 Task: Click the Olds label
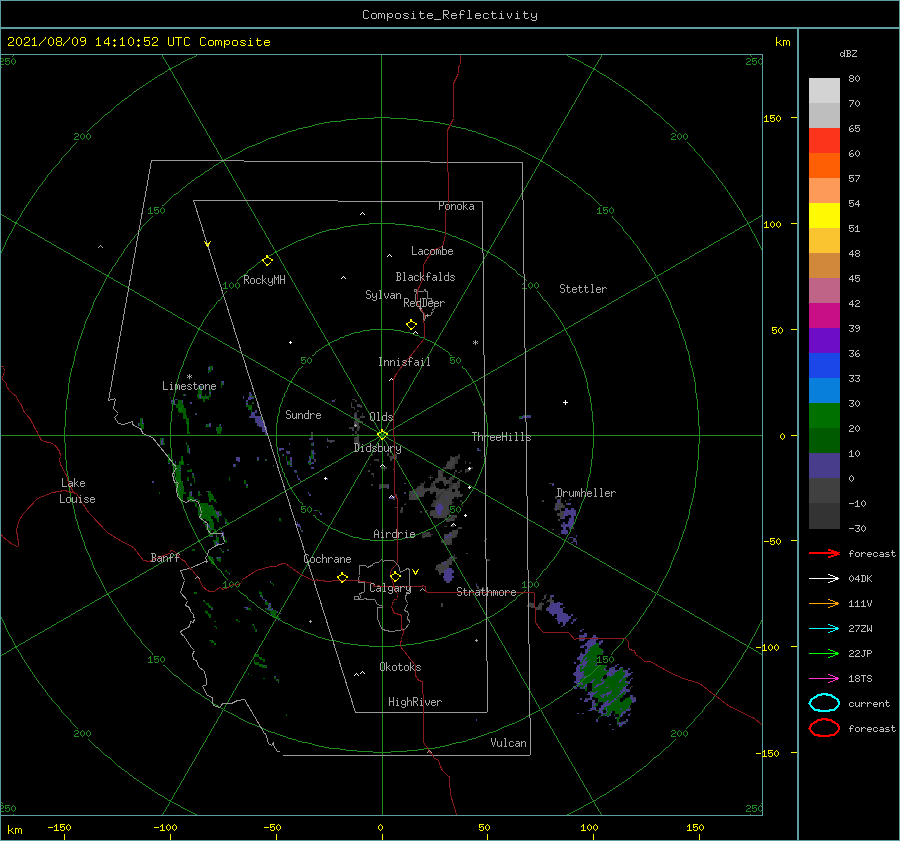pos(381,417)
